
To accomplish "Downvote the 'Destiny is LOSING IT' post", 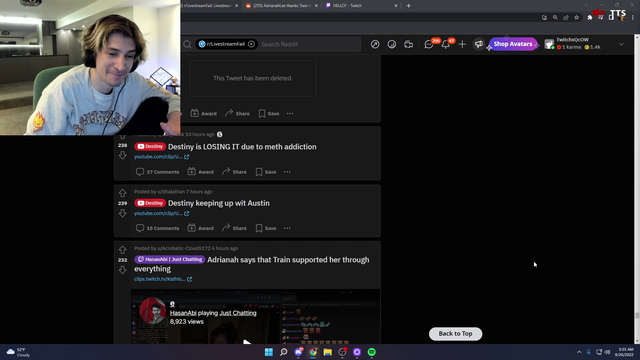I will click(x=122, y=156).
